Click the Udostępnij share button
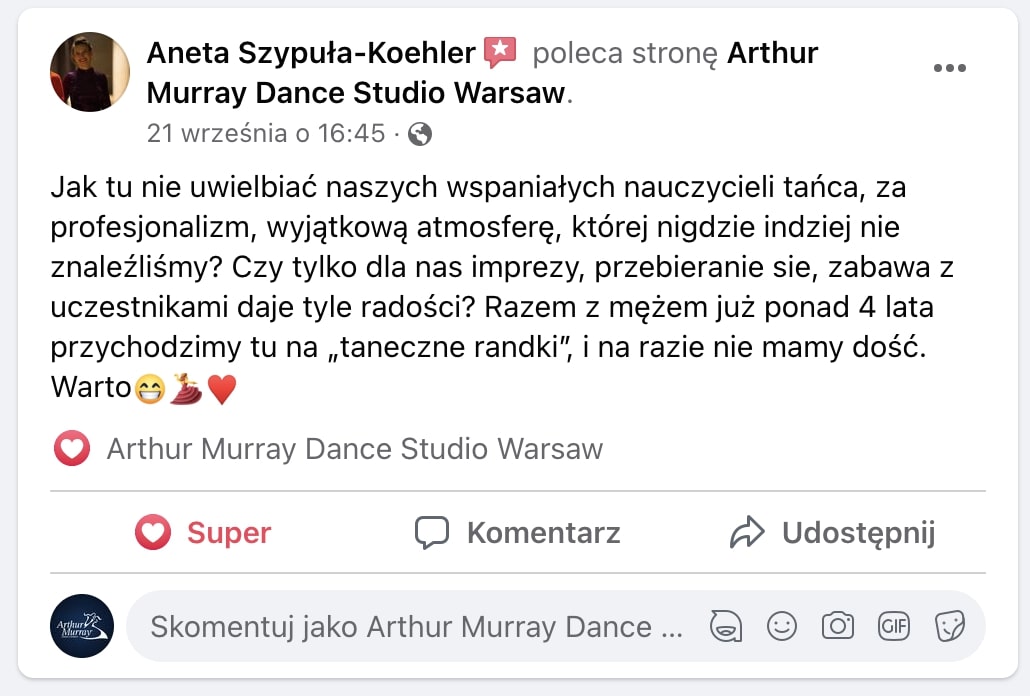The width and height of the screenshot is (1030, 696). click(x=831, y=533)
